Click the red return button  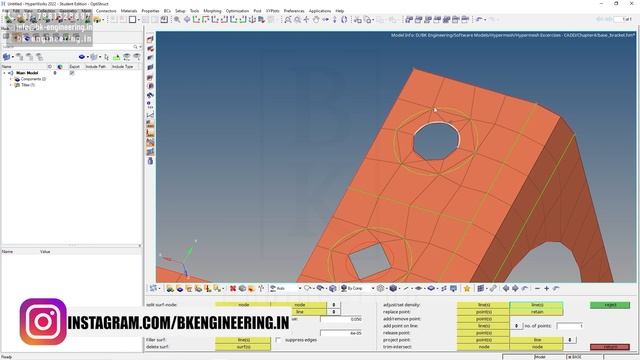(610, 347)
